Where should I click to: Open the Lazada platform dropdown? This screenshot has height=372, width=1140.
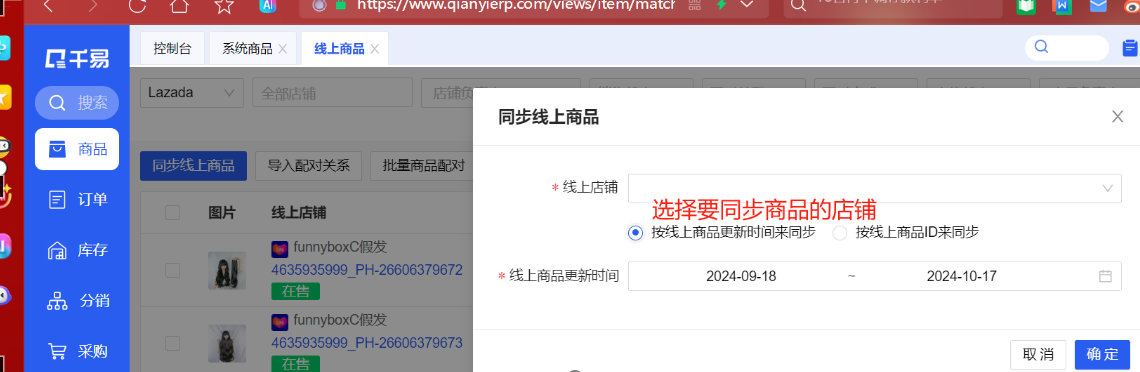pos(192,93)
